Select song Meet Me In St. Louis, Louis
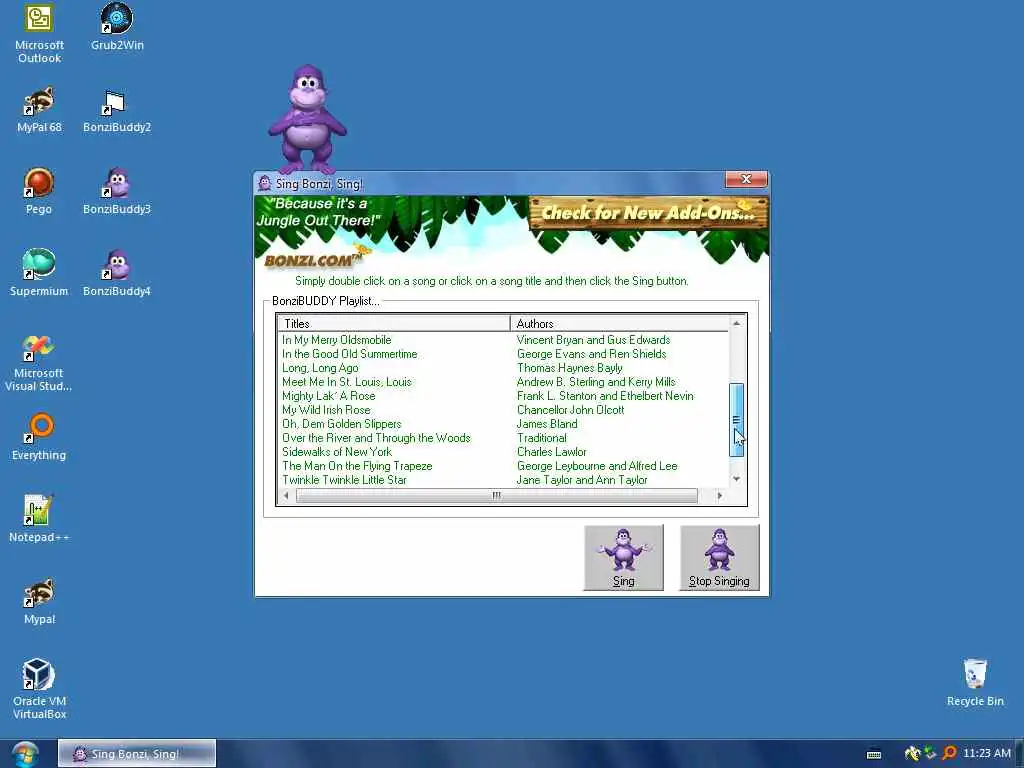 (x=347, y=382)
